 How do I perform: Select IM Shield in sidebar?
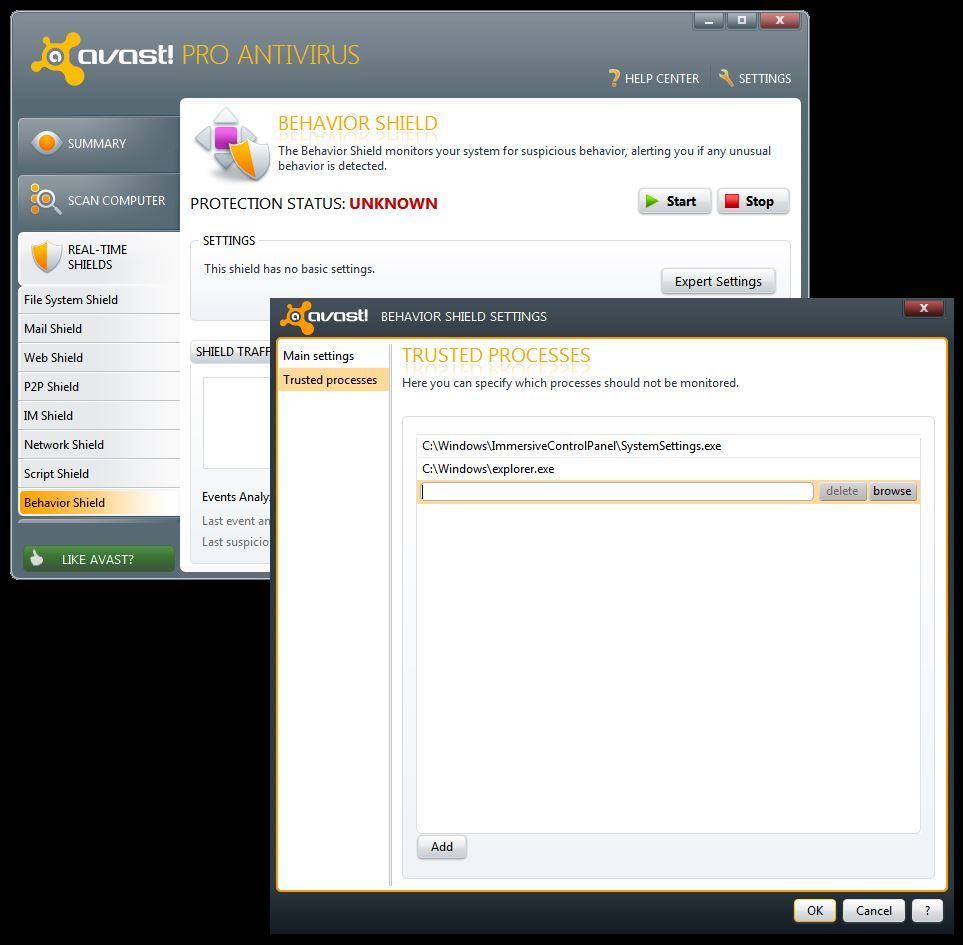click(99, 416)
